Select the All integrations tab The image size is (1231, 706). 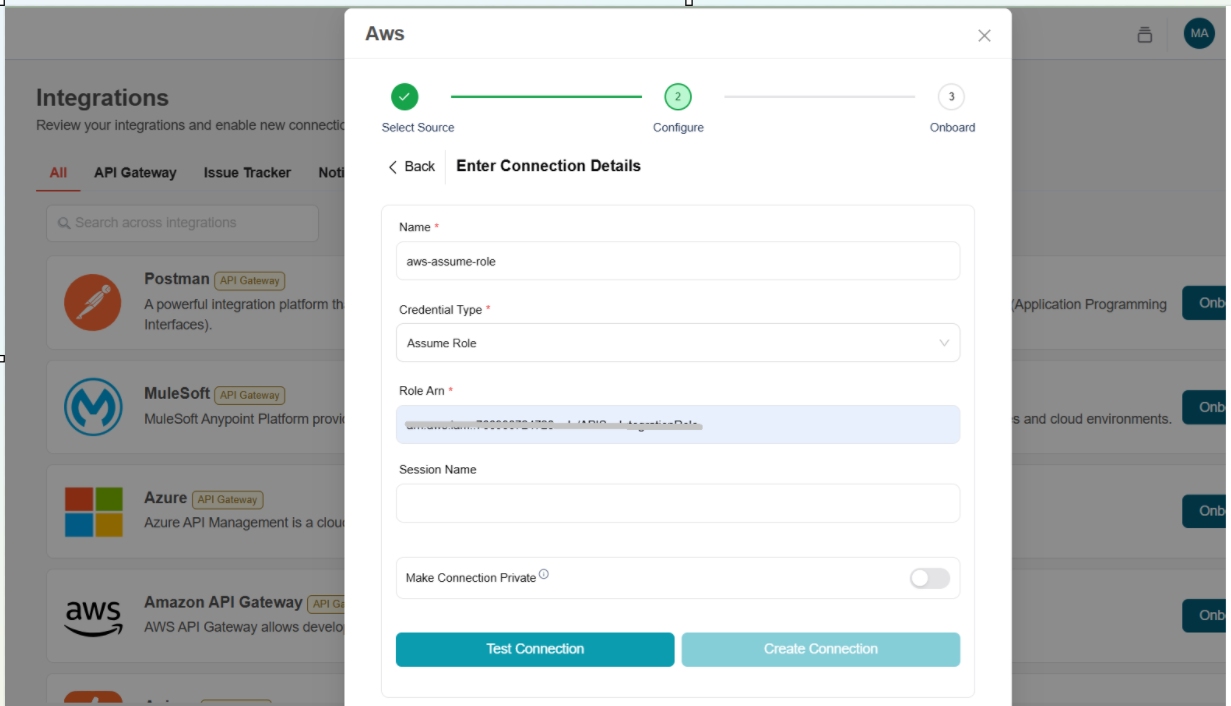click(58, 173)
